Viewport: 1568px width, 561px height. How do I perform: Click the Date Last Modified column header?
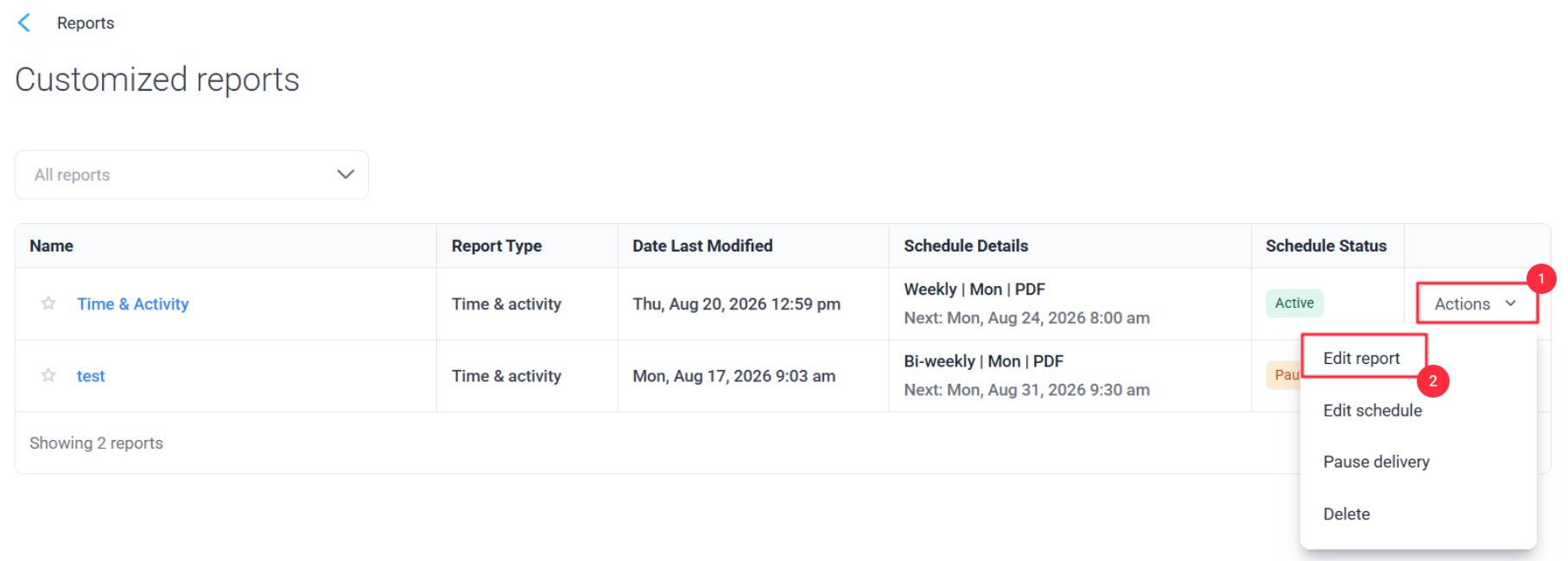702,246
